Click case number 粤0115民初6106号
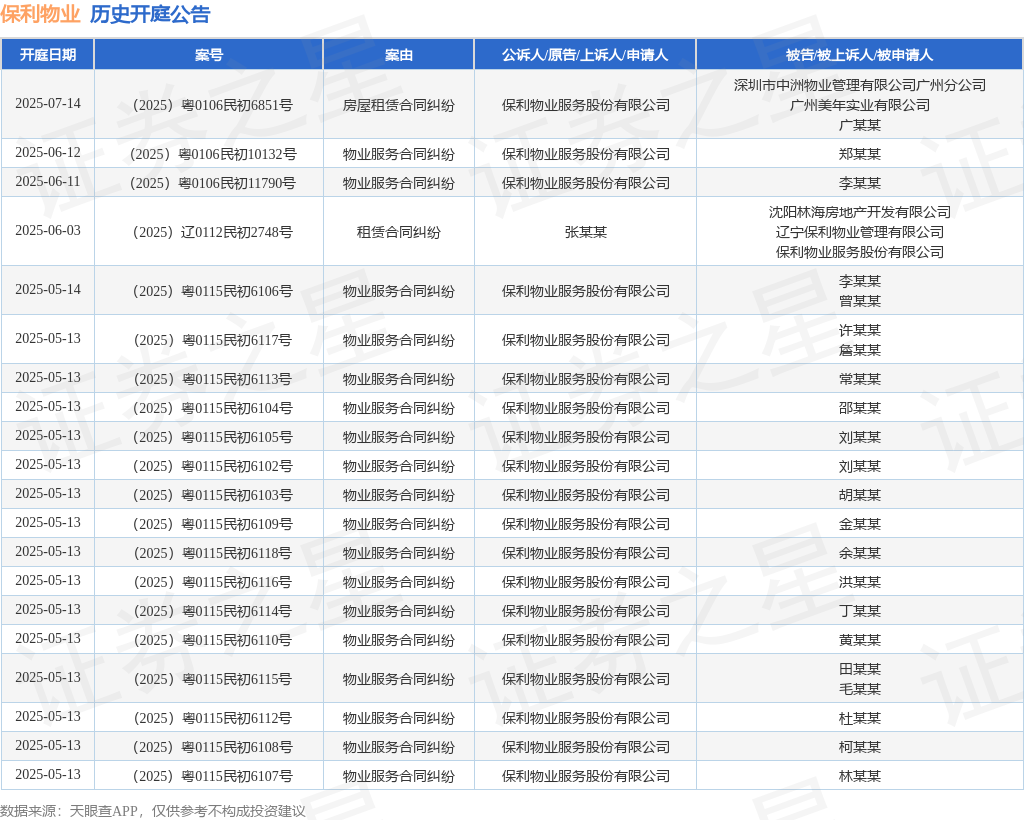The width and height of the screenshot is (1024, 820). click(213, 291)
